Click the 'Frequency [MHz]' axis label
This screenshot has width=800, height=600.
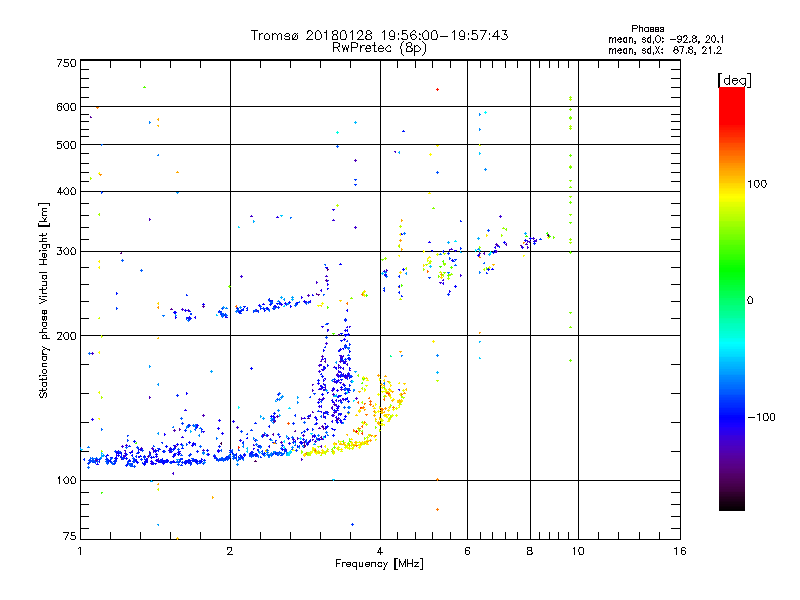pos(379,564)
